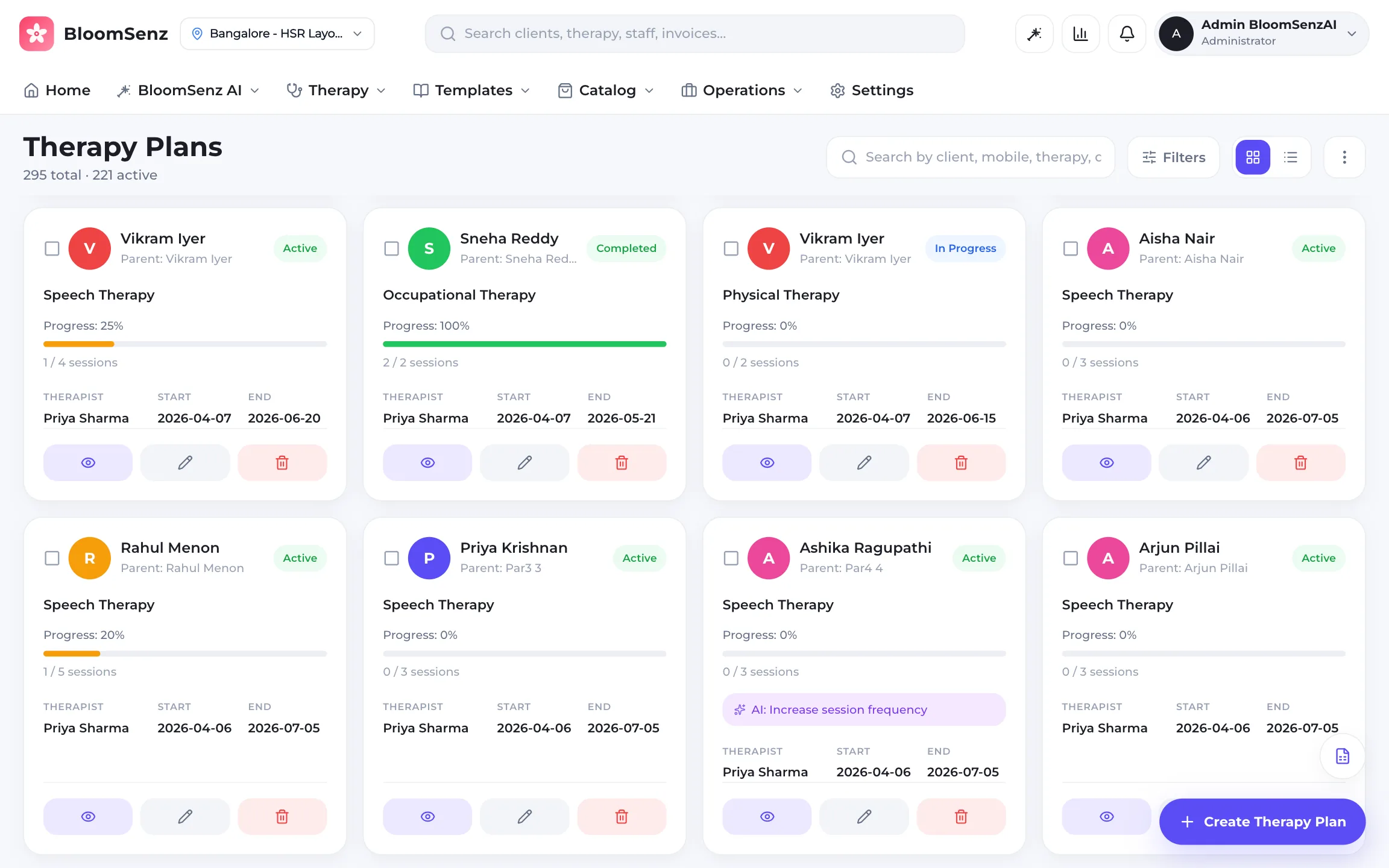Check the Aisha Nair plan checkbox
This screenshot has height=868, width=1389.
(x=1070, y=248)
